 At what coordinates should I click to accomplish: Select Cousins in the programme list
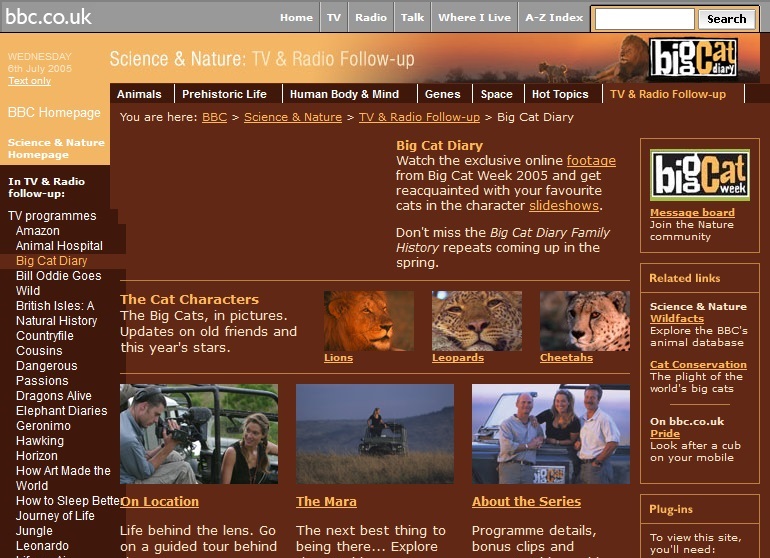coord(39,351)
